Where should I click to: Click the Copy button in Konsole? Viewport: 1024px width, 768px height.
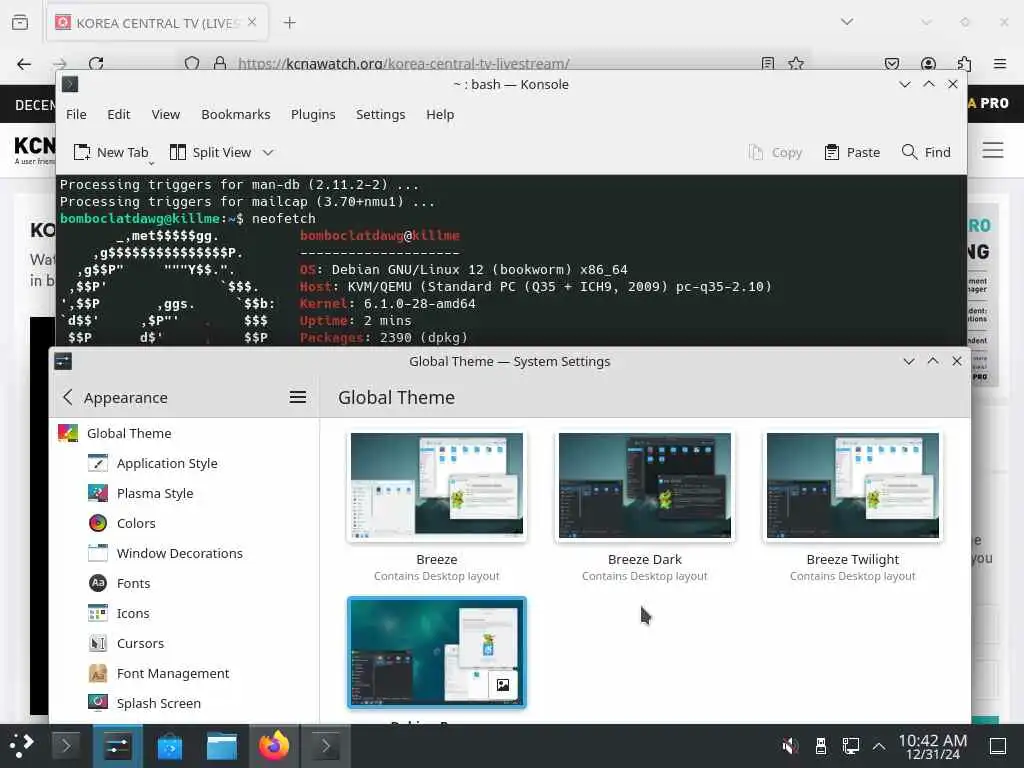tap(775, 152)
